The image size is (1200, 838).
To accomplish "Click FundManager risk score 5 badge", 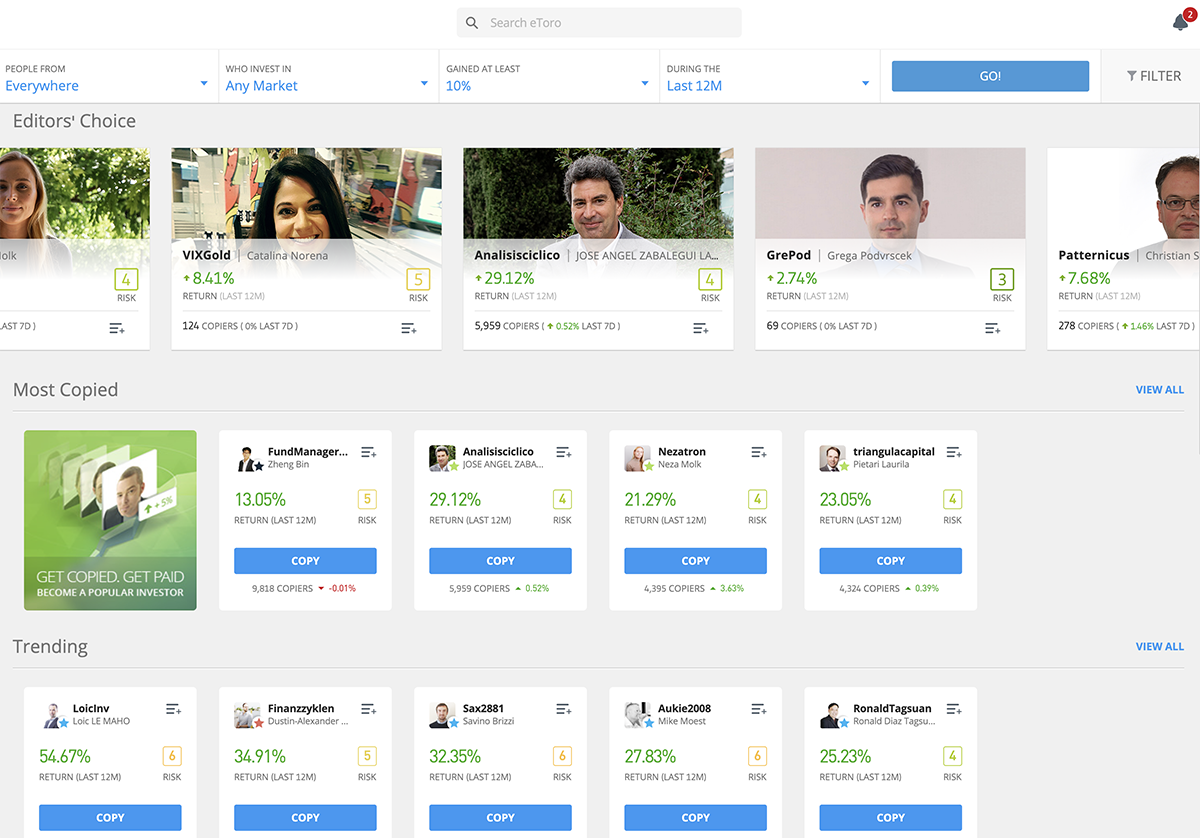I will (367, 500).
